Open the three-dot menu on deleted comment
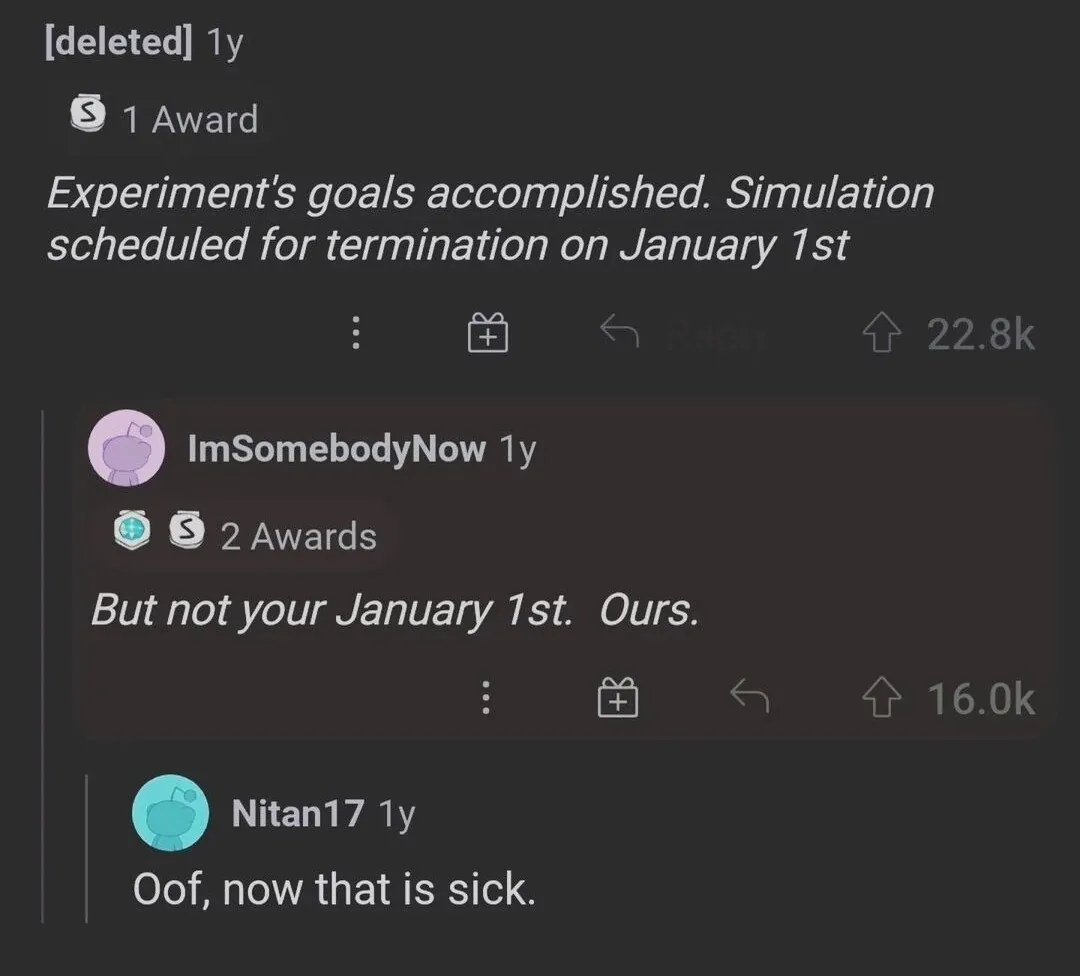The height and width of the screenshot is (976, 1080). pos(355,332)
